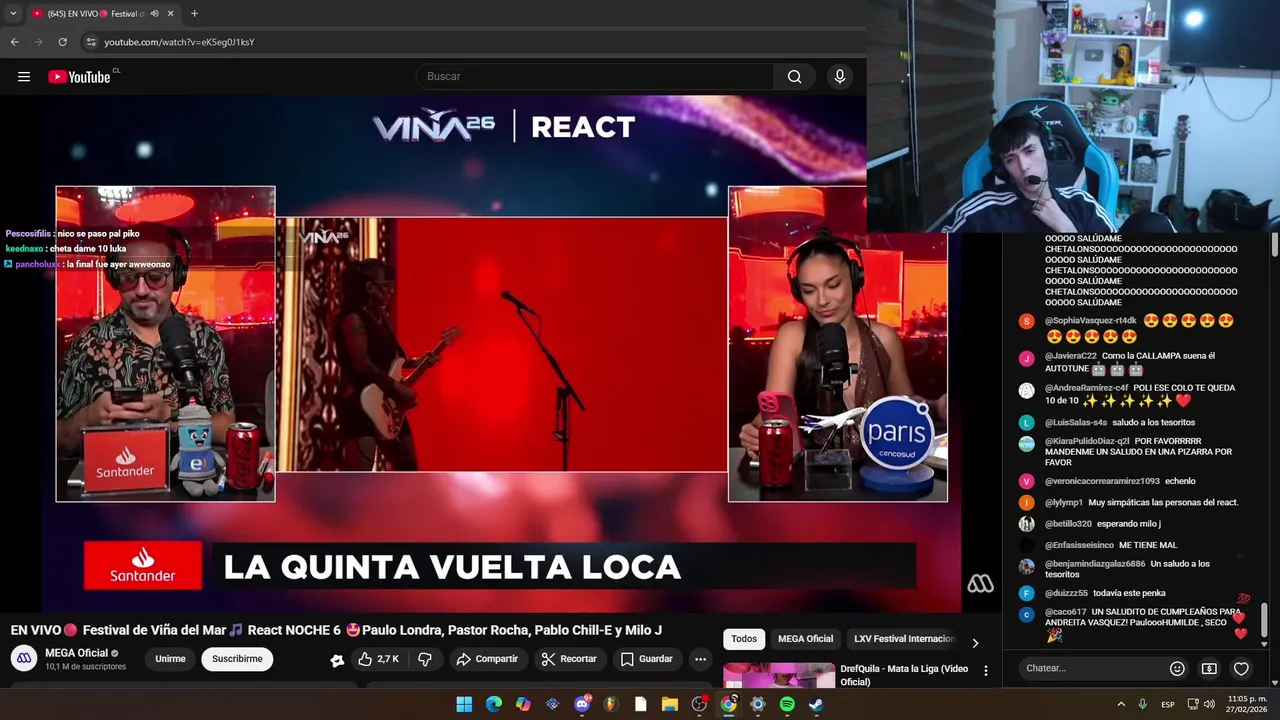Click the live chat scrollbar
This screenshot has height=720, width=1280.
tap(1265, 620)
